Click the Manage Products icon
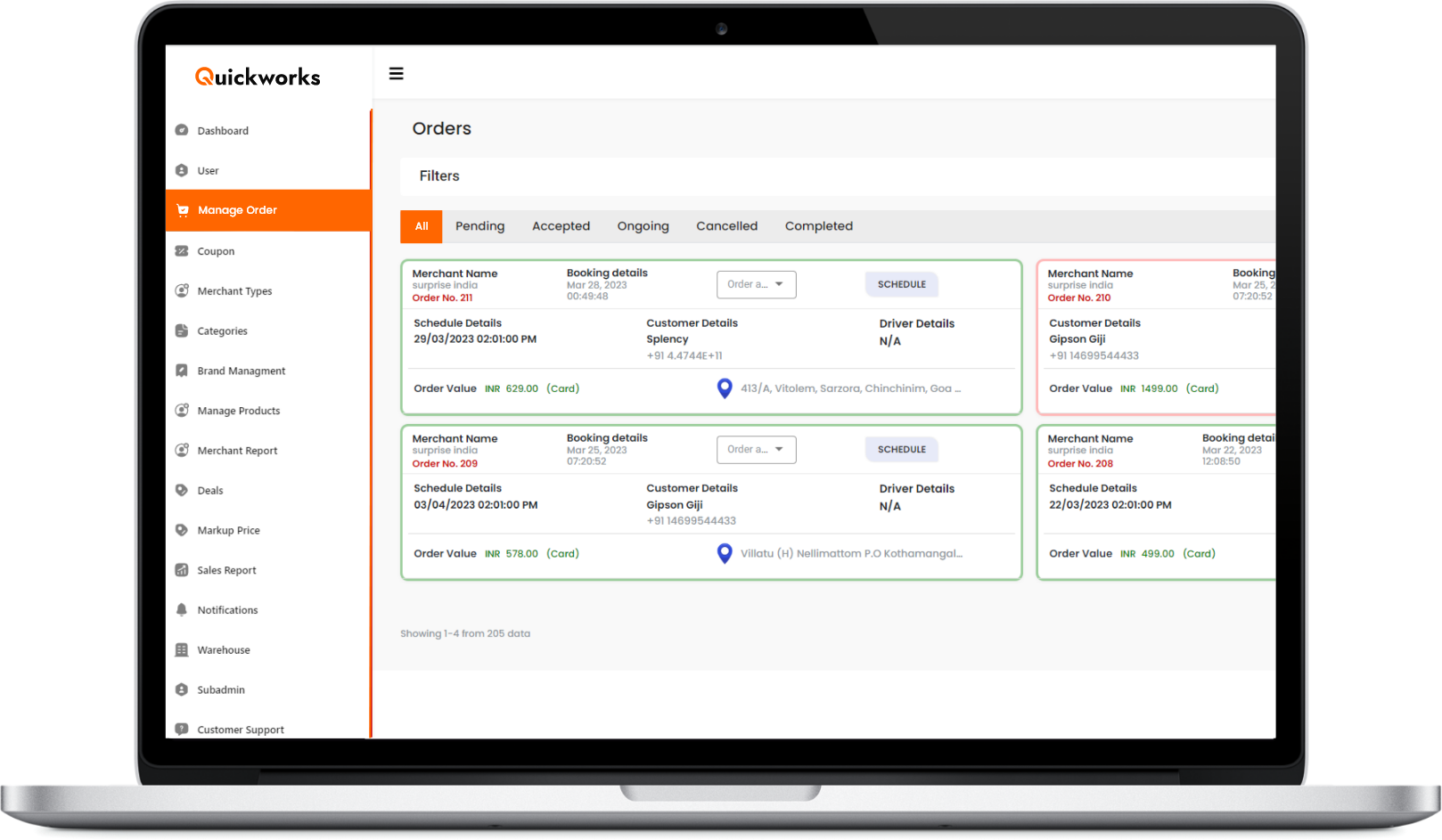1442x840 pixels. [182, 411]
